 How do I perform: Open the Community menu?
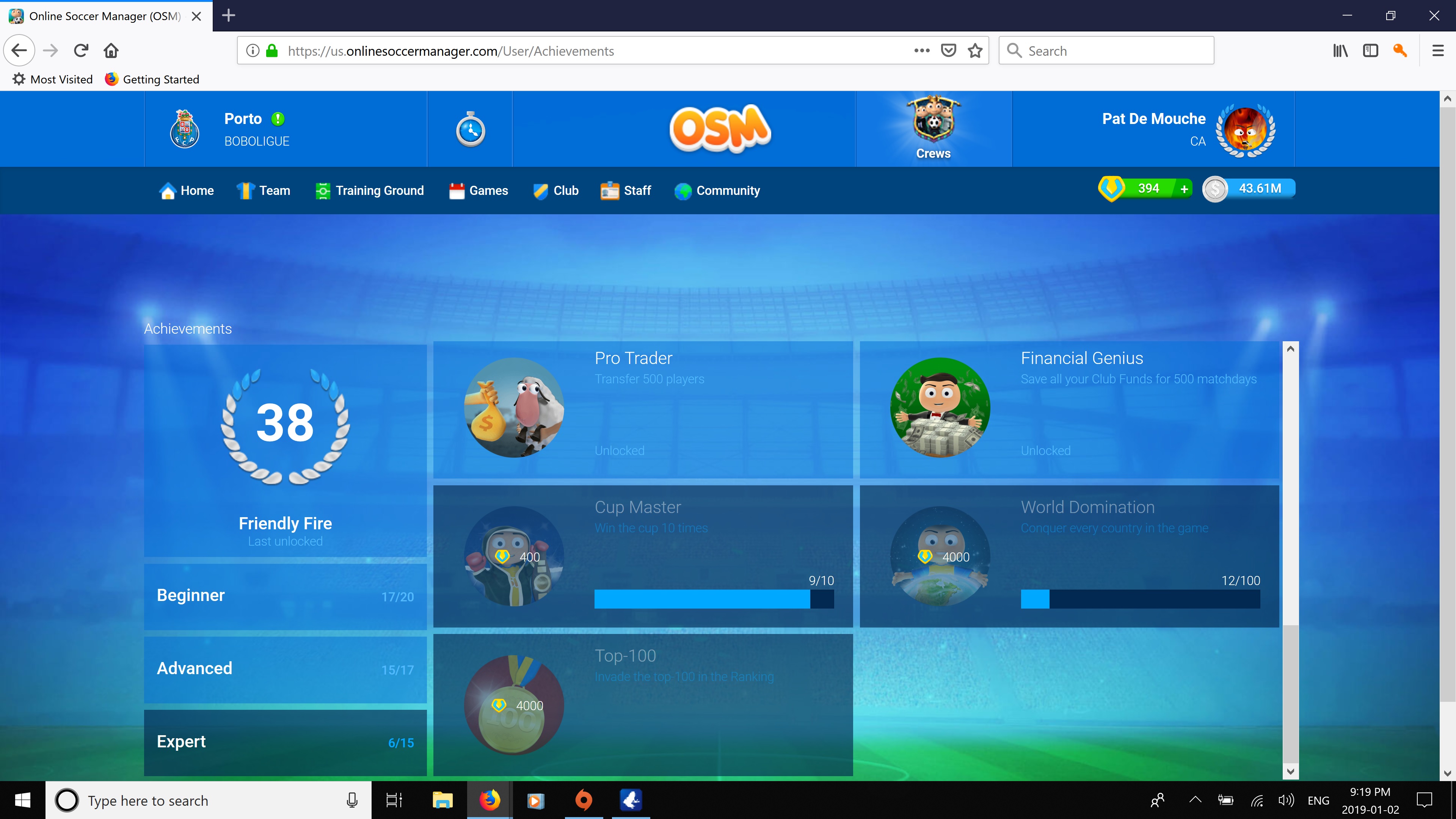click(x=717, y=190)
